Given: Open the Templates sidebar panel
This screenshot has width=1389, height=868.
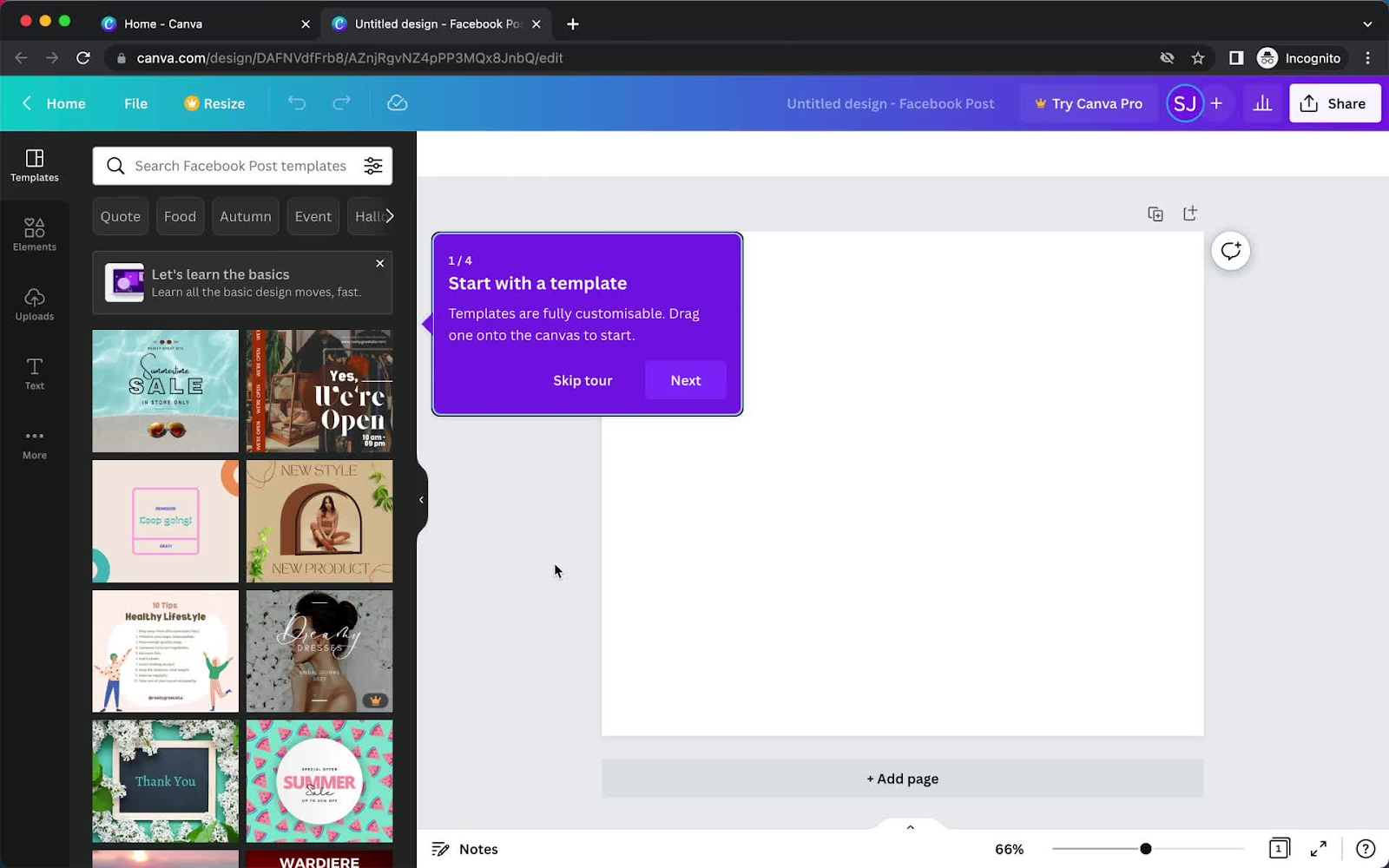Looking at the screenshot, I should point(35,166).
